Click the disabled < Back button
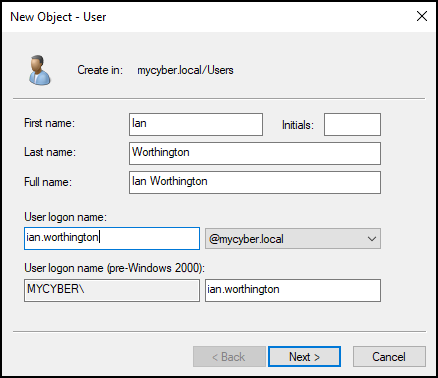This screenshot has height=378, width=438. click(x=229, y=357)
